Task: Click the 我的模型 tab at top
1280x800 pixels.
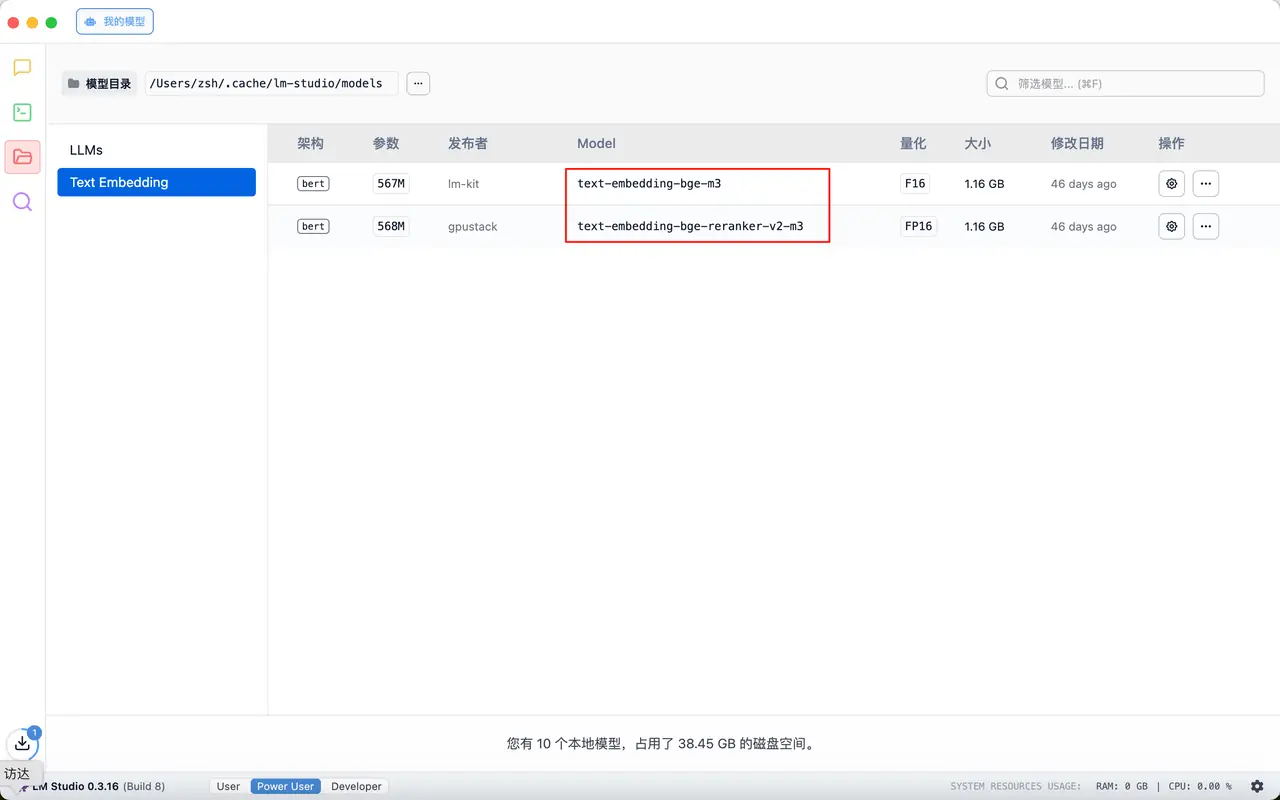Action: (x=115, y=21)
